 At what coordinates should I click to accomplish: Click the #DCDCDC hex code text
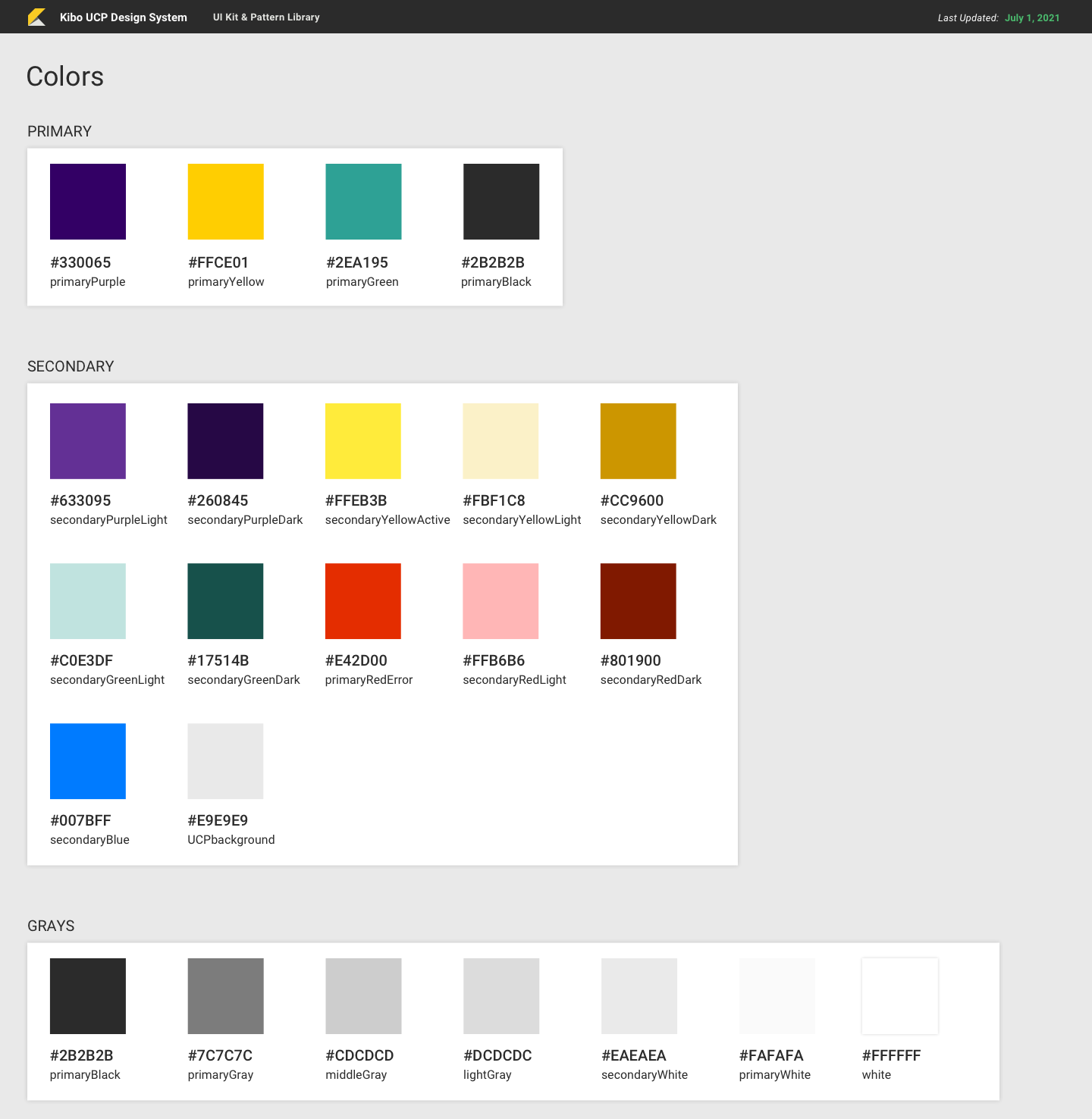coord(497,1055)
